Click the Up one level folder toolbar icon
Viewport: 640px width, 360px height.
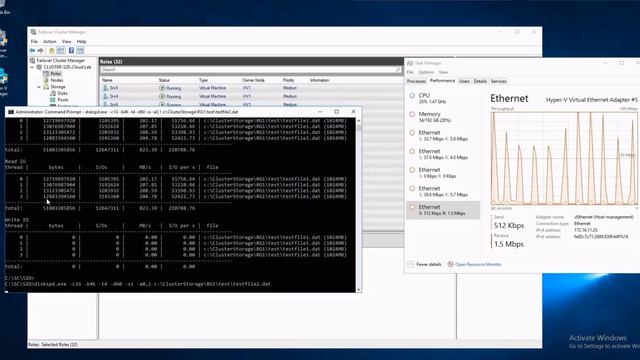click(52, 51)
